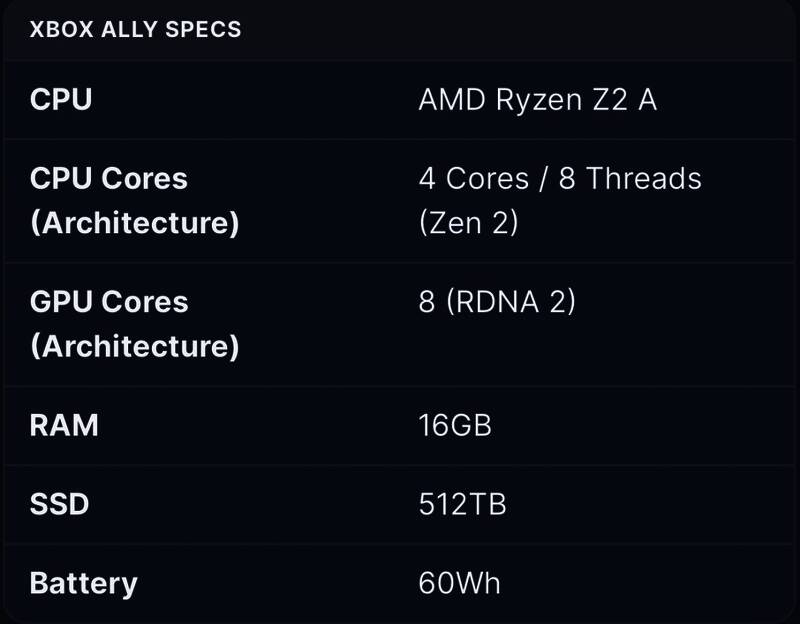Select the CPU Cores label

coord(109,179)
